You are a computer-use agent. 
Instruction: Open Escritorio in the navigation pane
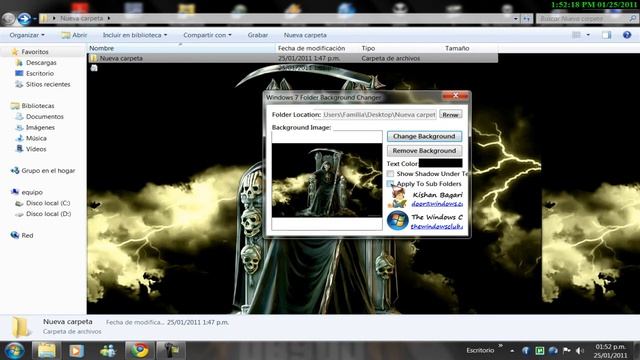pyautogui.click(x=40, y=73)
